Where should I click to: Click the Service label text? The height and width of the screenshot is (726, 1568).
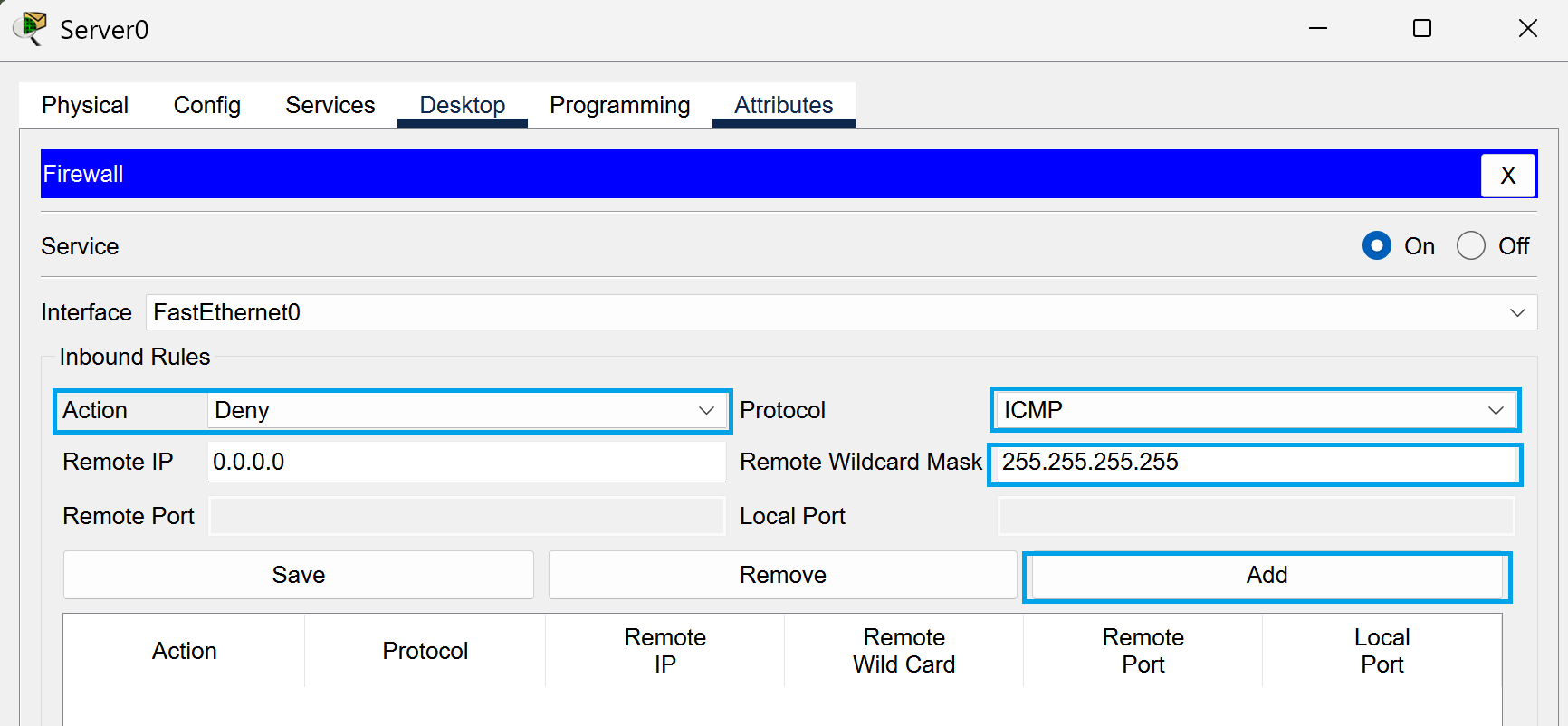pos(80,246)
